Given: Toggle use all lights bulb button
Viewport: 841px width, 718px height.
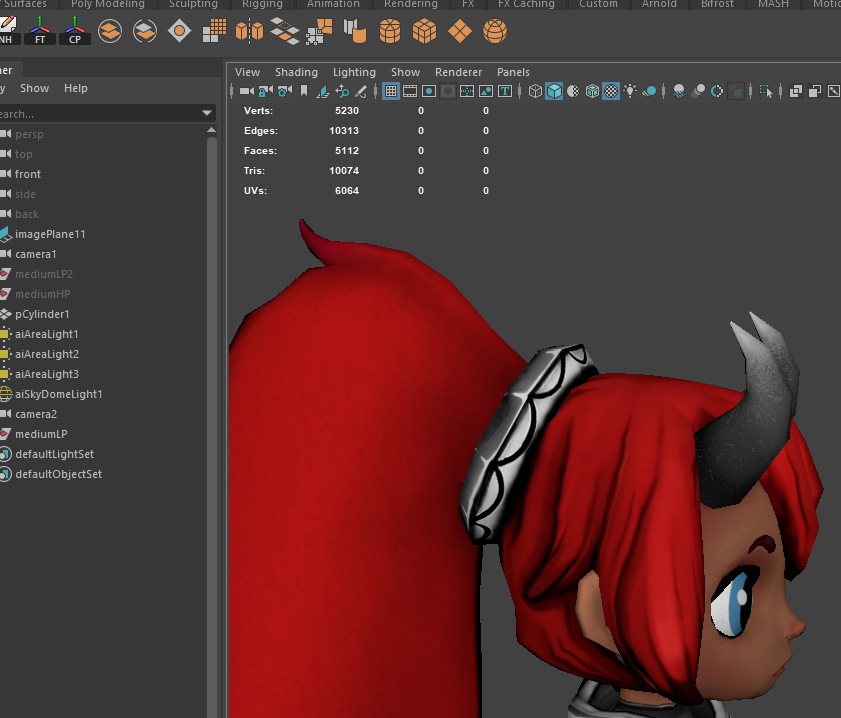Looking at the screenshot, I should coord(630,91).
